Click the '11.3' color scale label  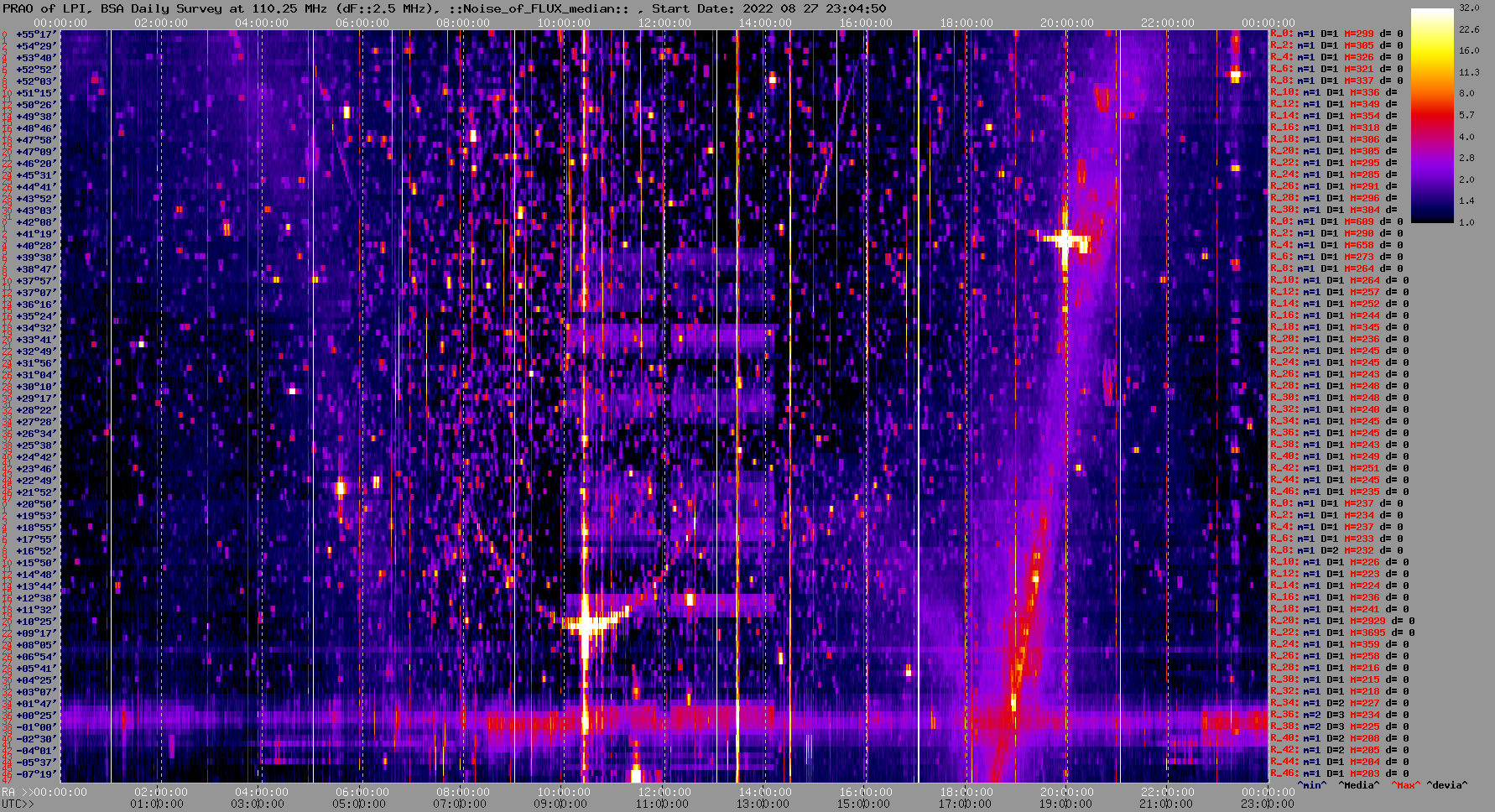pyautogui.click(x=1469, y=72)
